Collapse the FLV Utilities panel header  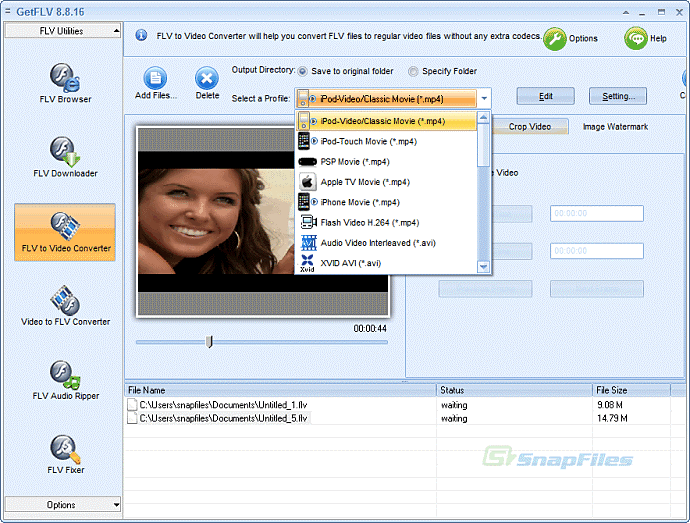[62, 31]
